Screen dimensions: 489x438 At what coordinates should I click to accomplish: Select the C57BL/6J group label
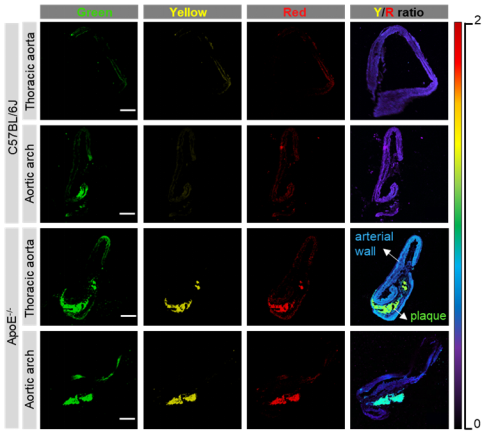point(12,123)
